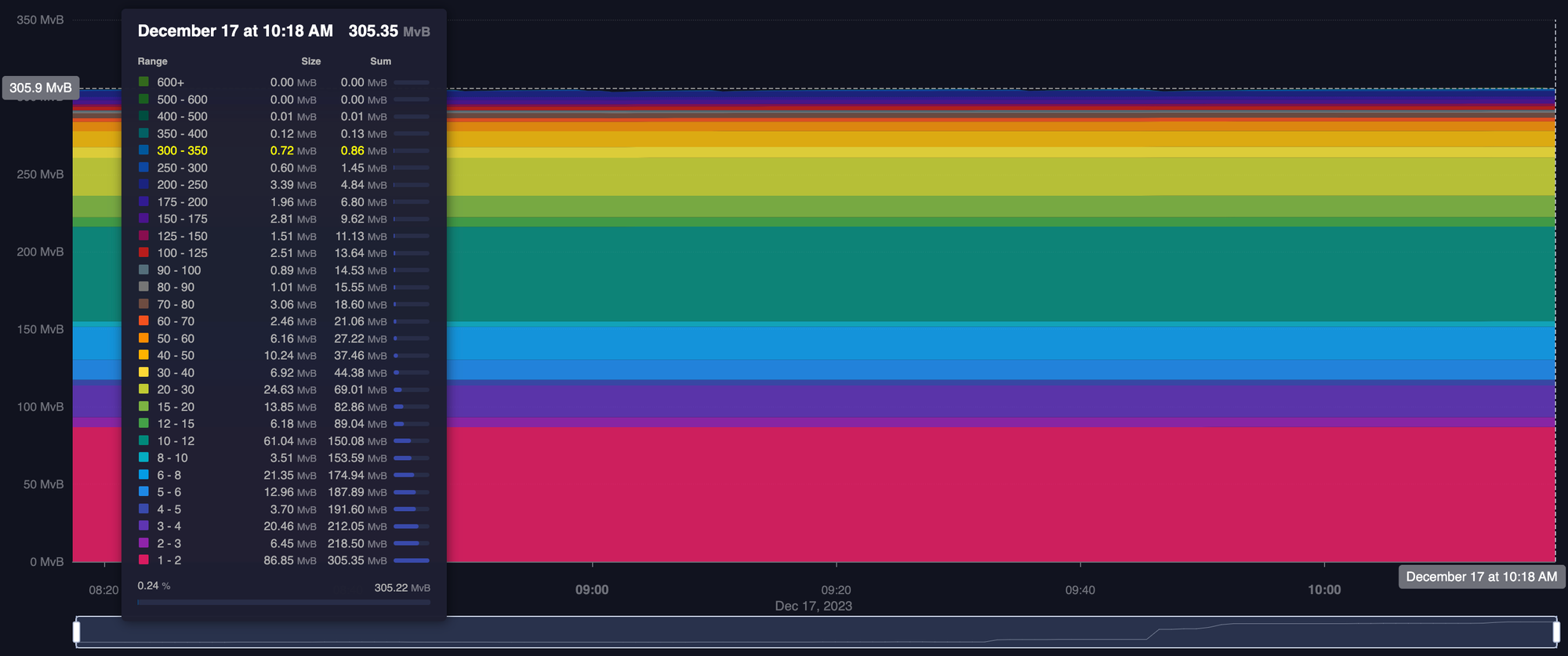Click the right handle of range slider

coord(1556,632)
